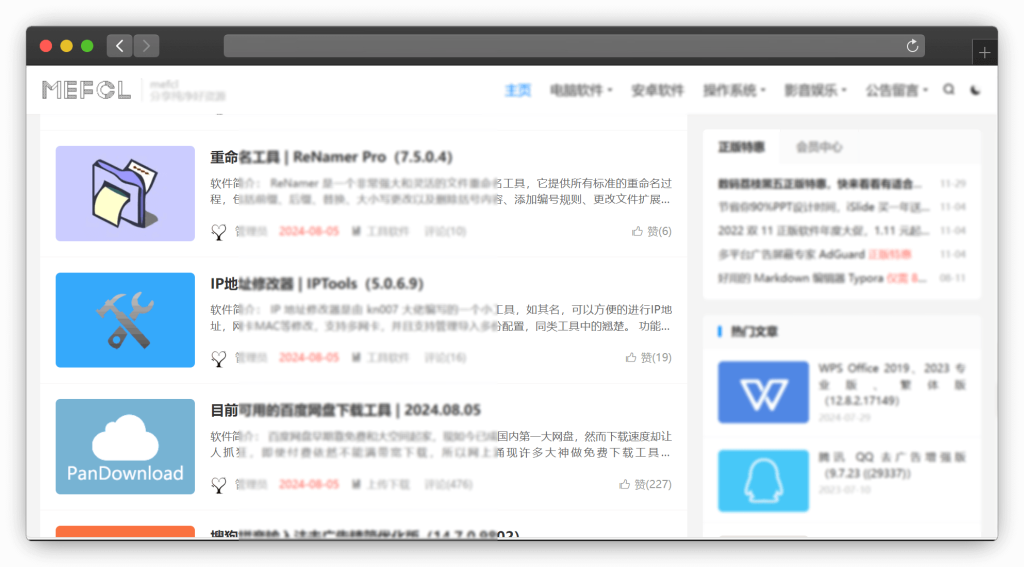The width and height of the screenshot is (1024, 567).
Task: Expand the 影音娱乐 dropdown menu
Action: 815,90
